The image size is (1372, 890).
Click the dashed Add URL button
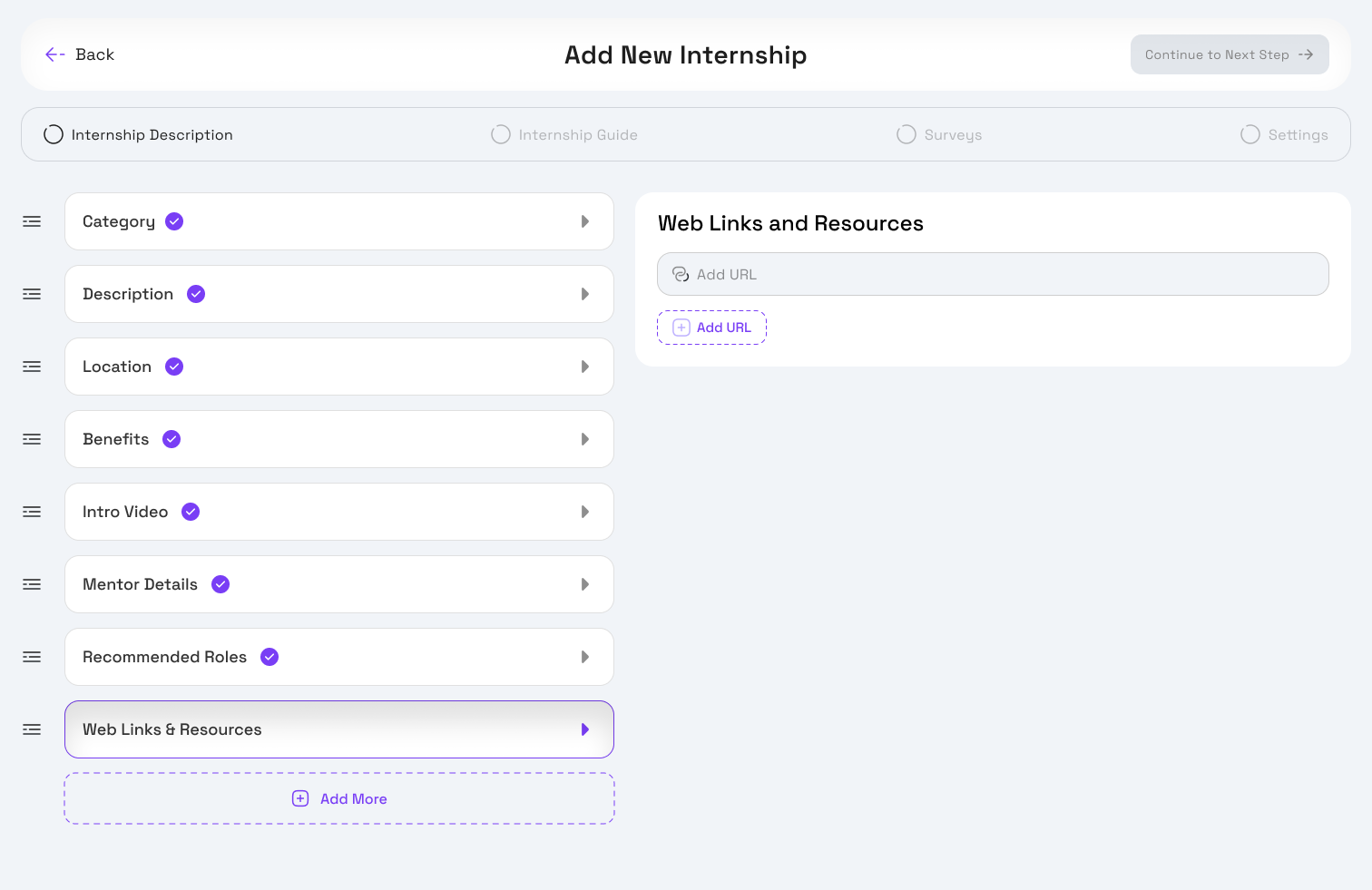pos(712,328)
